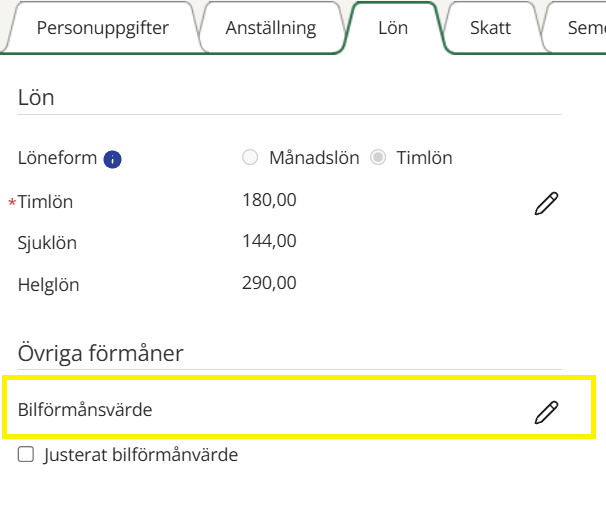Click the Timlön value 180,00
The image size is (606, 531).
[269, 200]
